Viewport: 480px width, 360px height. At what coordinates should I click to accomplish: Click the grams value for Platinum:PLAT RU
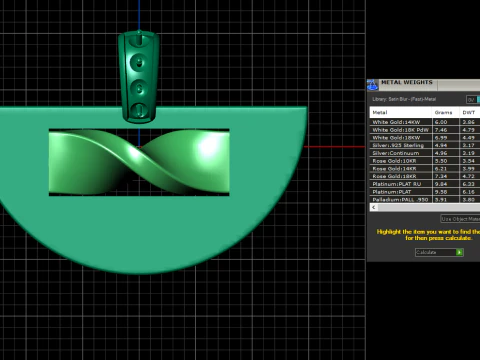coord(441,184)
